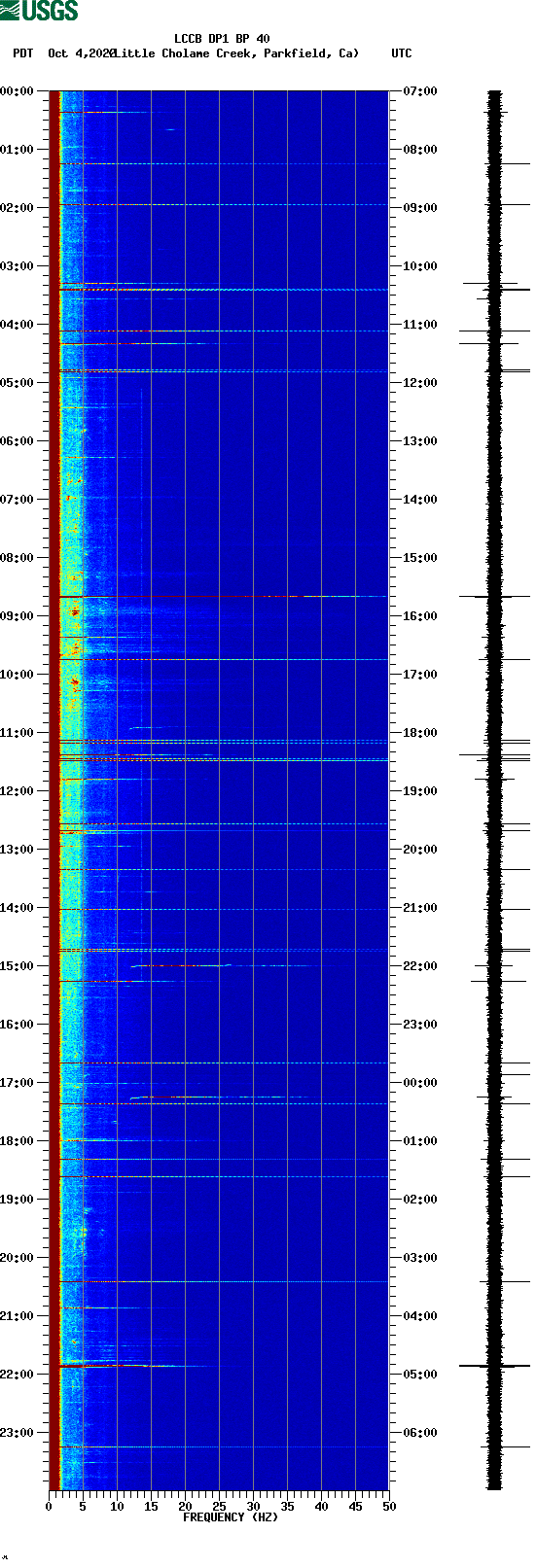
Task: Select the date Oct 4,2020
Action: click(x=81, y=53)
